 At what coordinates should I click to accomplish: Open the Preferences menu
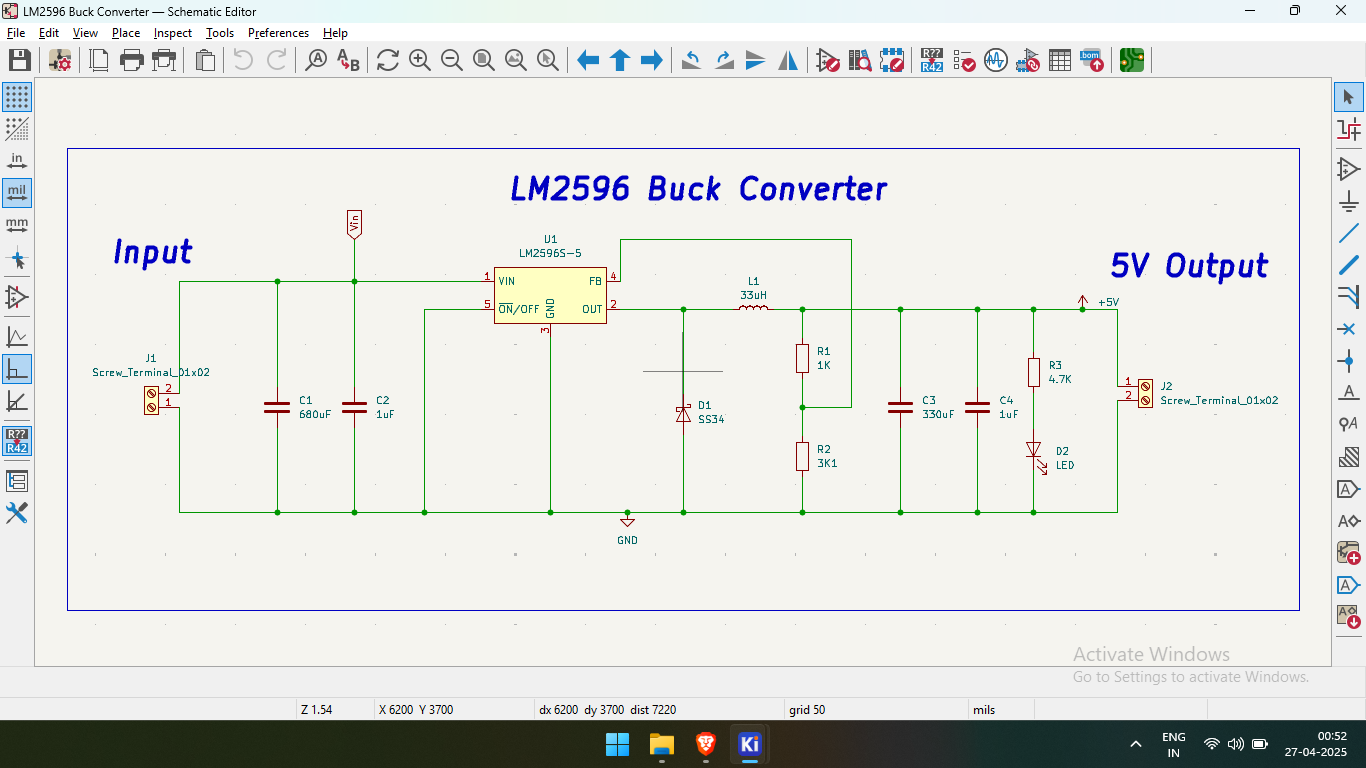(x=278, y=33)
